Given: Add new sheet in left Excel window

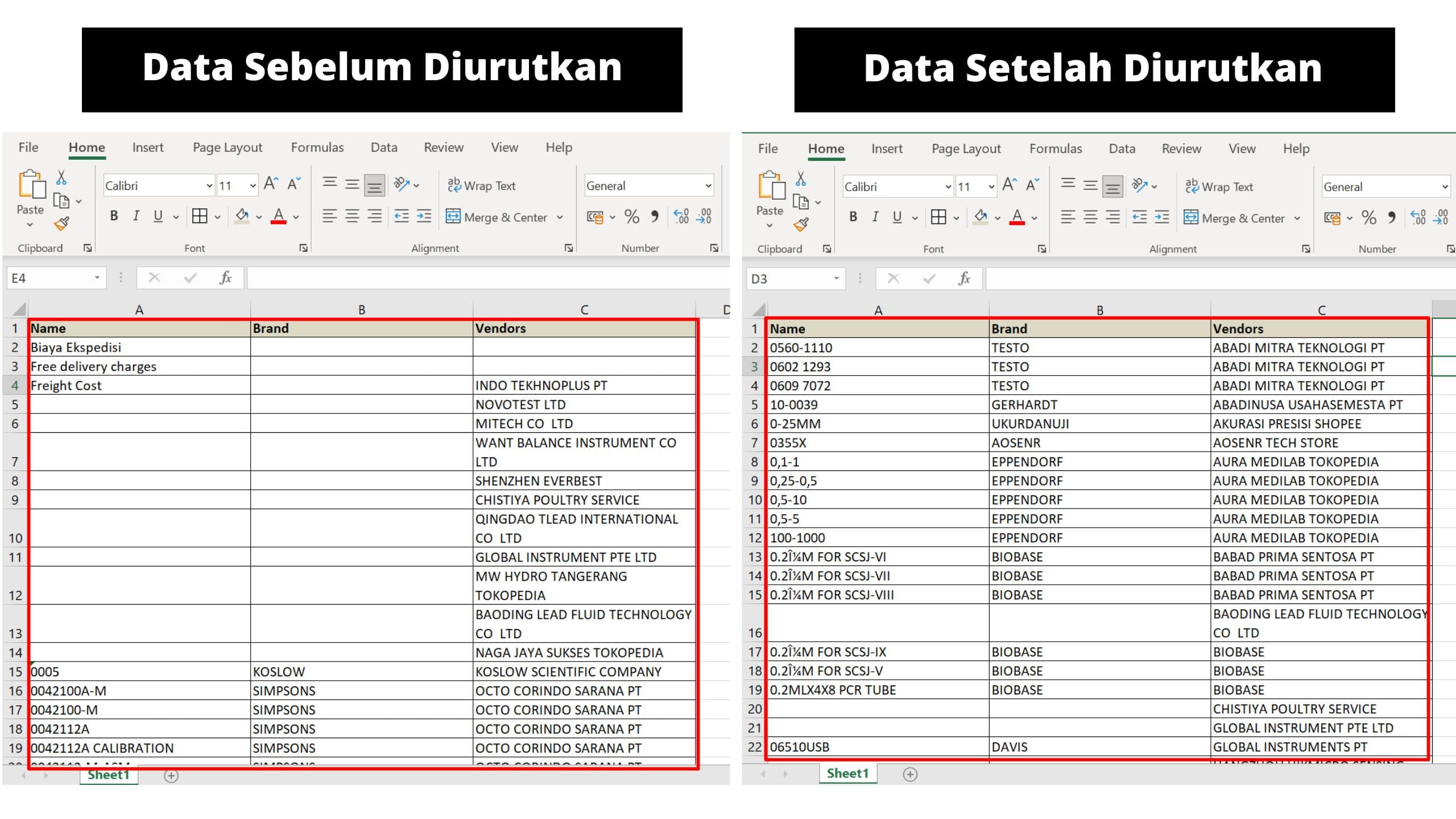Looking at the screenshot, I should click(x=171, y=776).
